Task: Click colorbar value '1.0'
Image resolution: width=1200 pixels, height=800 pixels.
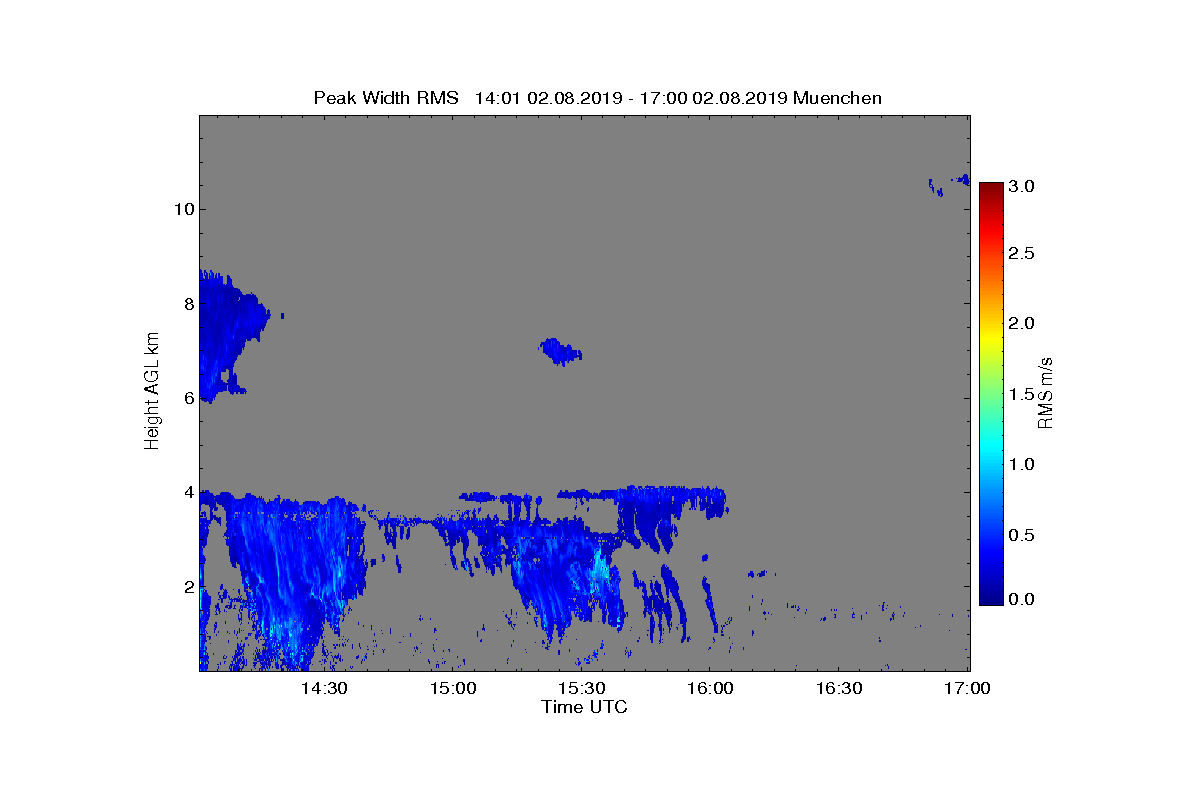Action: [1021, 465]
